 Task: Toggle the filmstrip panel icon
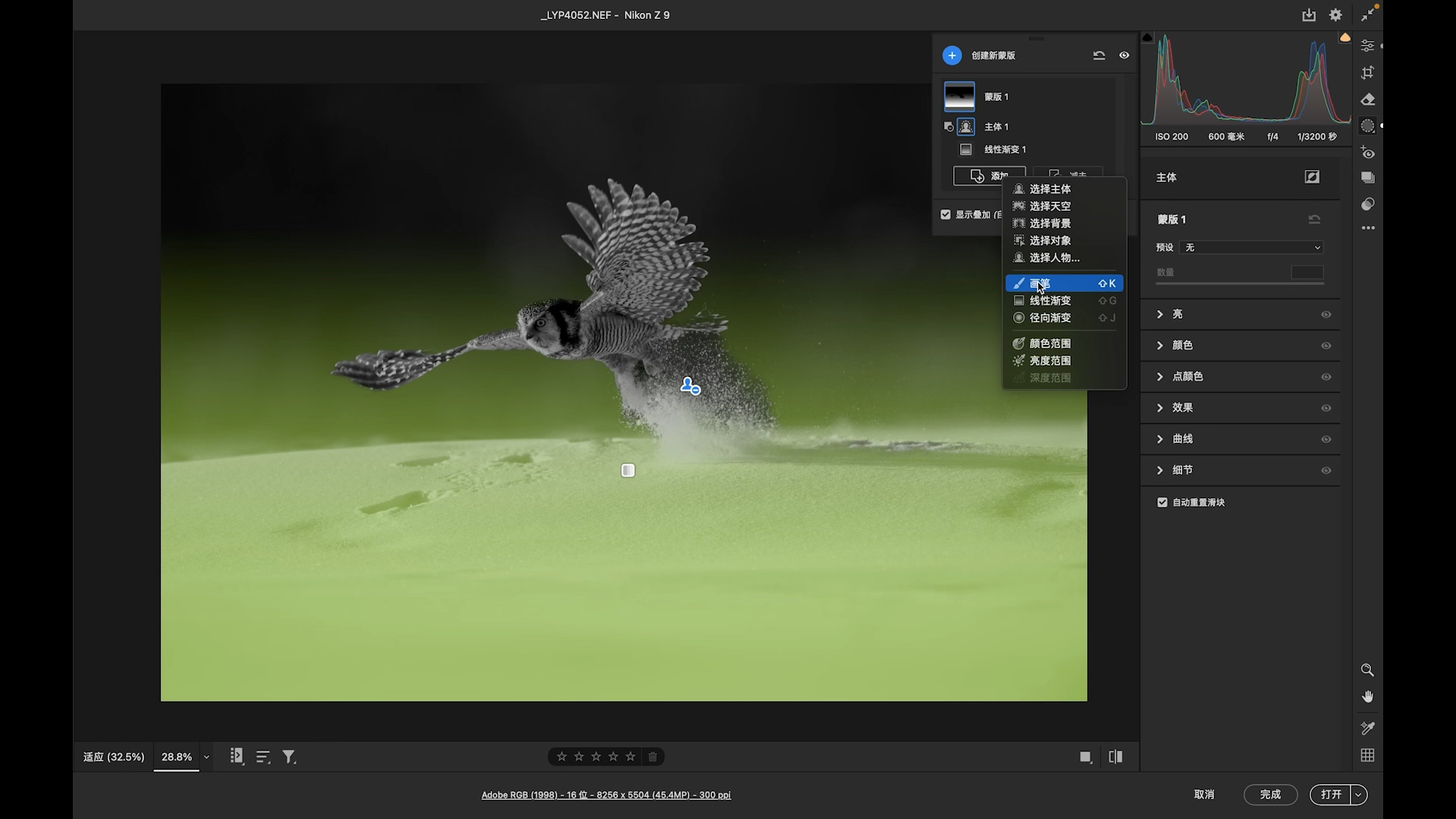tap(237, 757)
